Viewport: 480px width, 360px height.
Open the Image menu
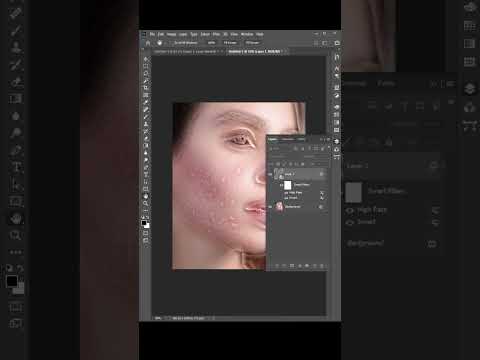171,34
